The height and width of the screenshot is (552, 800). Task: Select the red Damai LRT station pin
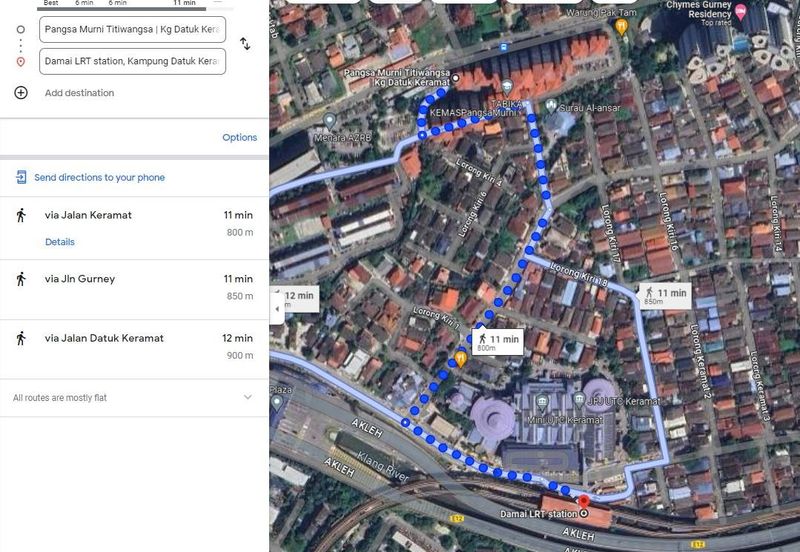[584, 500]
